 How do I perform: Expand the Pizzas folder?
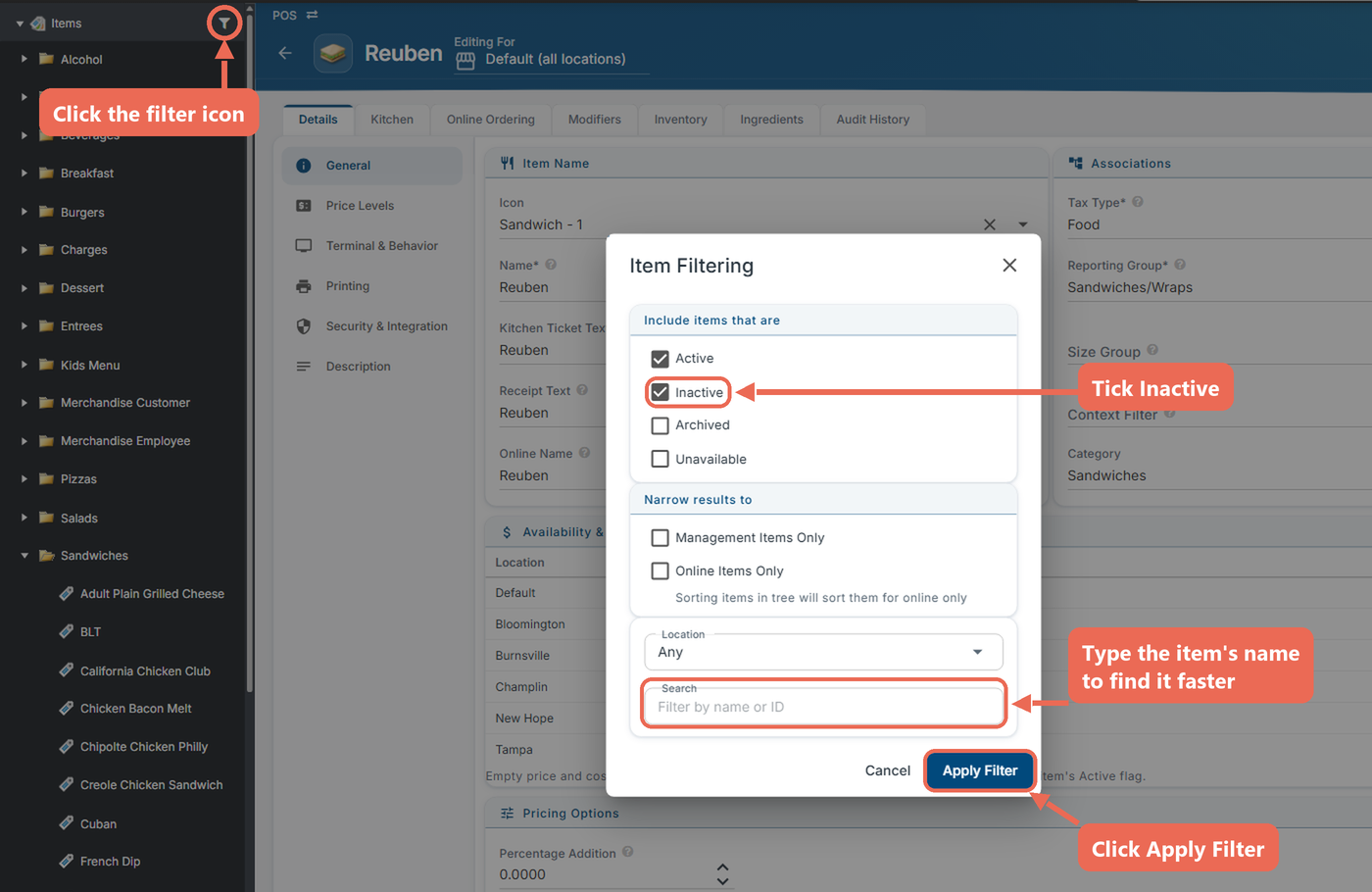coord(24,479)
